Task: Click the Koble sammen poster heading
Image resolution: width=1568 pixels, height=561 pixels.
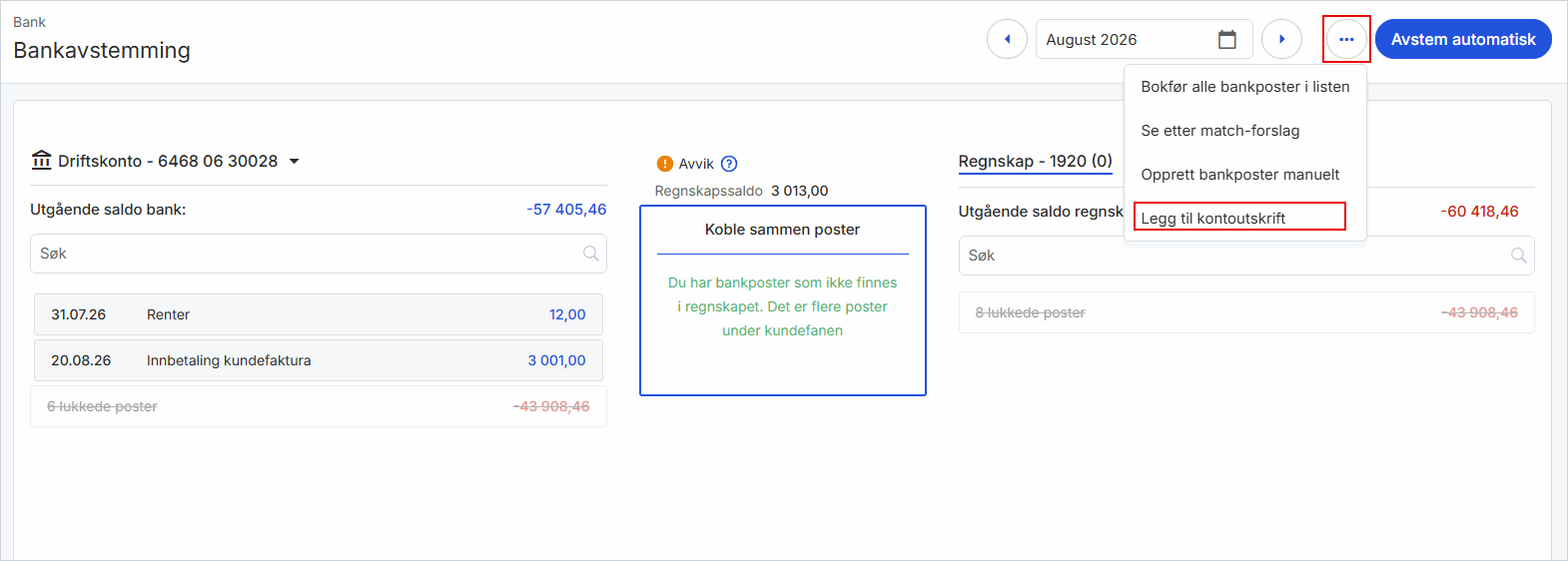Action: point(782,230)
